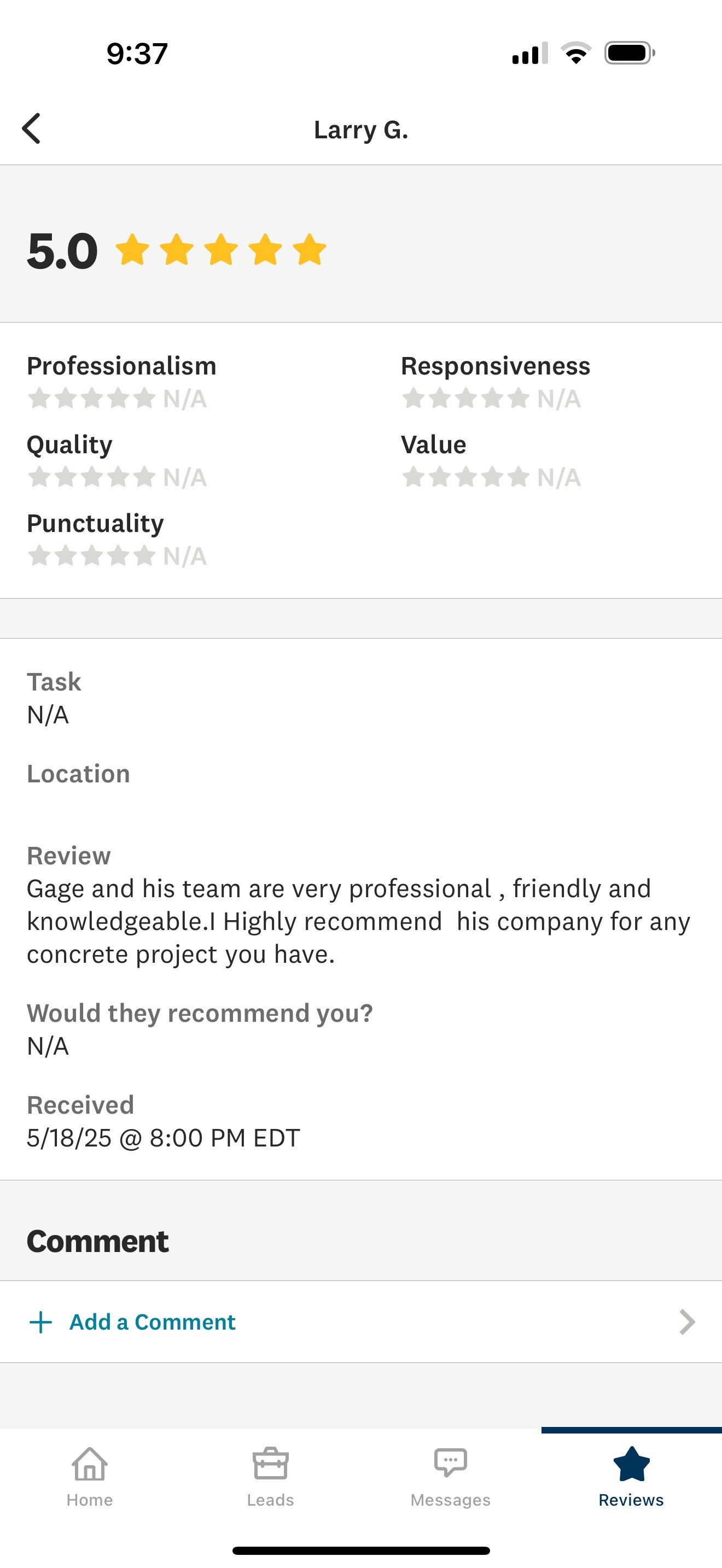Screen dimensions: 722x1568
Task: Click the Add a Comment link
Action: (152, 1322)
